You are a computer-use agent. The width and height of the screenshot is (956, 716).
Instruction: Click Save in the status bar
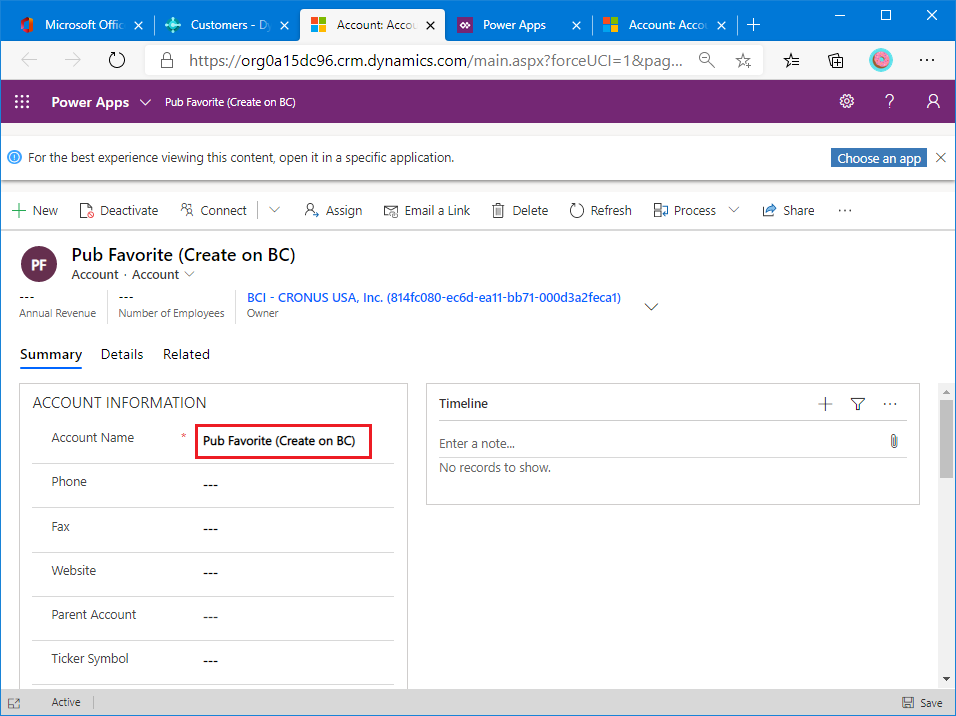[922, 703]
